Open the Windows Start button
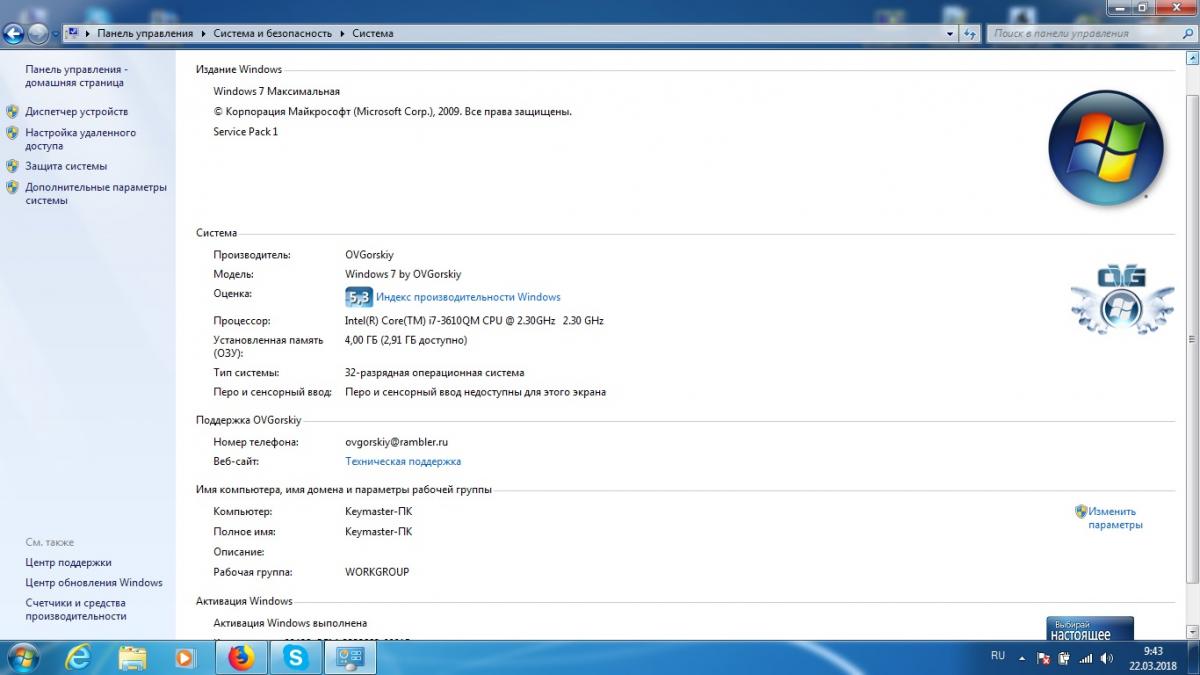Image resolution: width=1200 pixels, height=675 pixels. tap(22, 658)
